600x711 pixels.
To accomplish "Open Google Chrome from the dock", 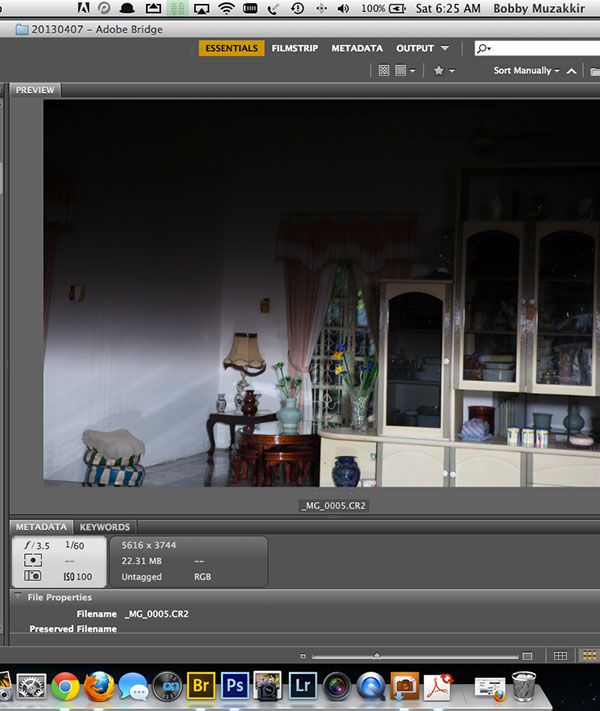I will coord(65,686).
